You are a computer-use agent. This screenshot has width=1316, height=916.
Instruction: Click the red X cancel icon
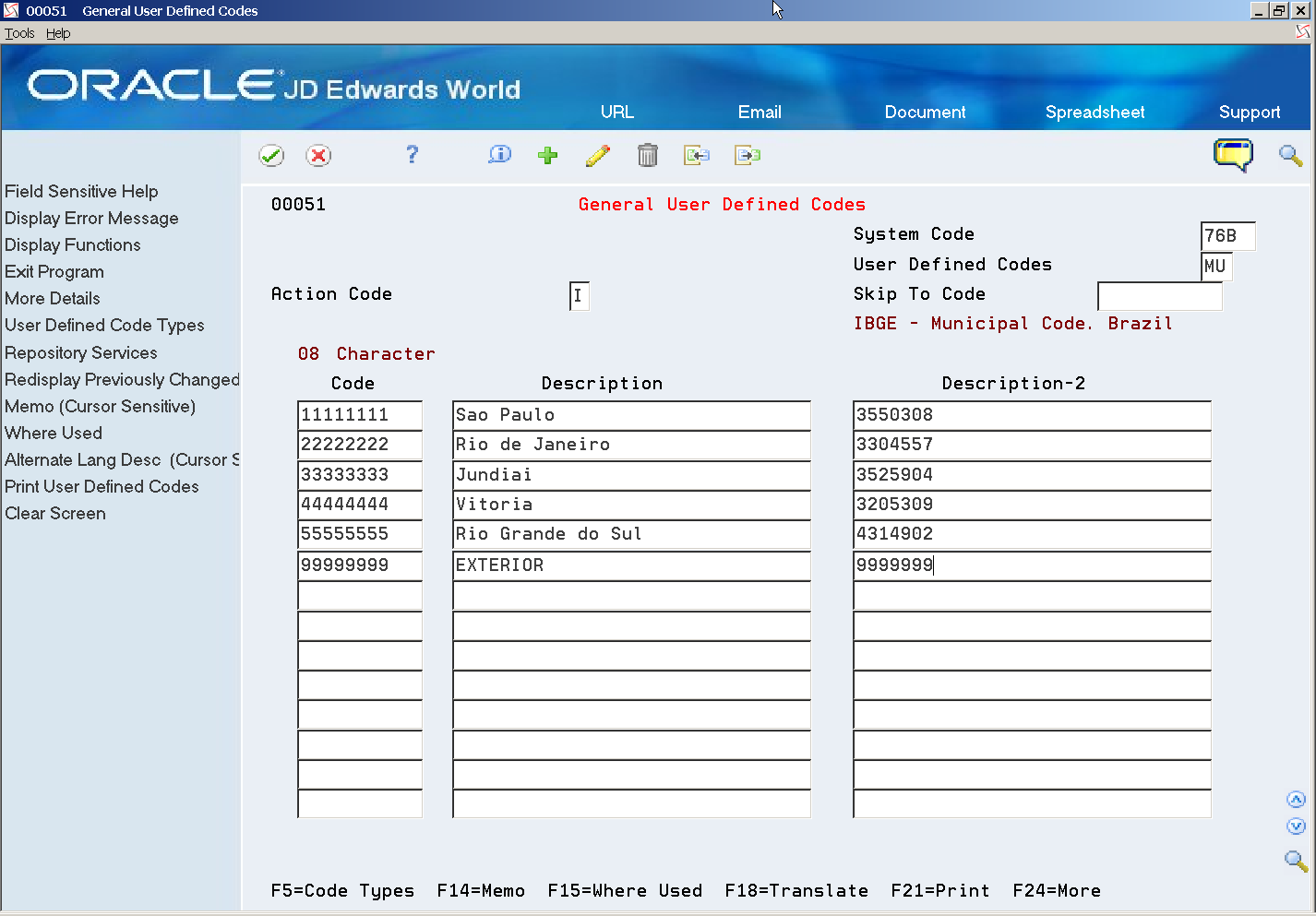pos(318,155)
